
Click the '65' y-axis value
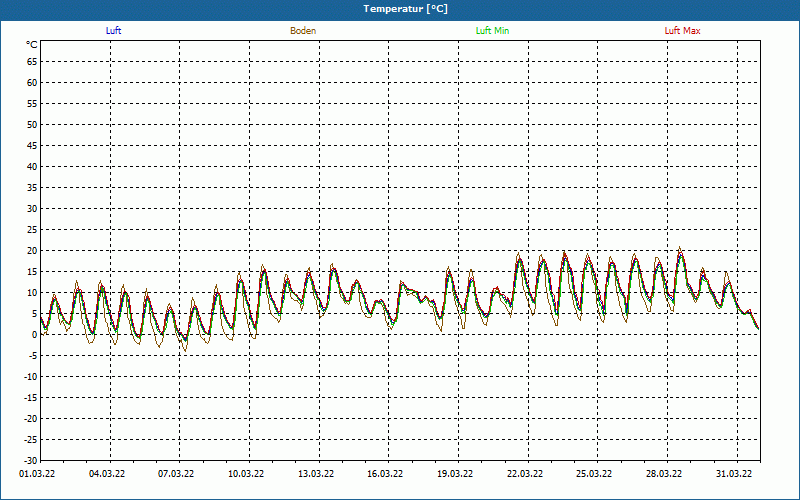coord(32,62)
